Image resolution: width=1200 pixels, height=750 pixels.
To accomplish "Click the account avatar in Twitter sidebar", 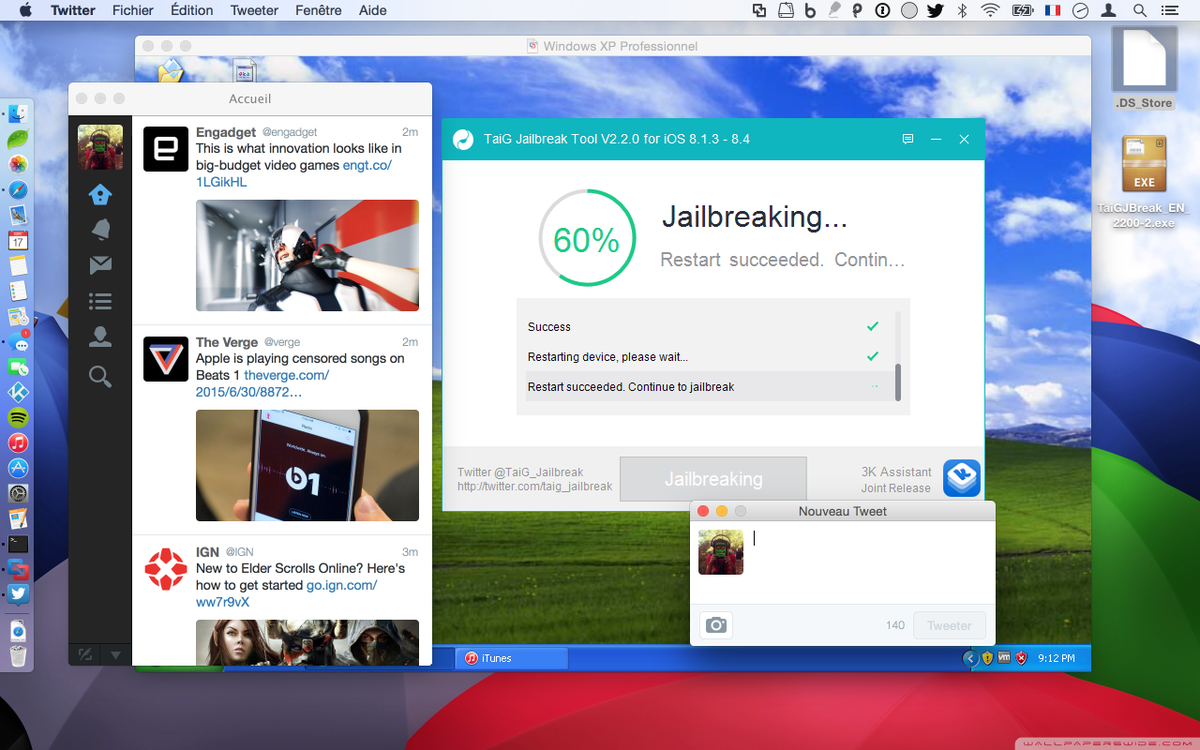I will point(100,147).
